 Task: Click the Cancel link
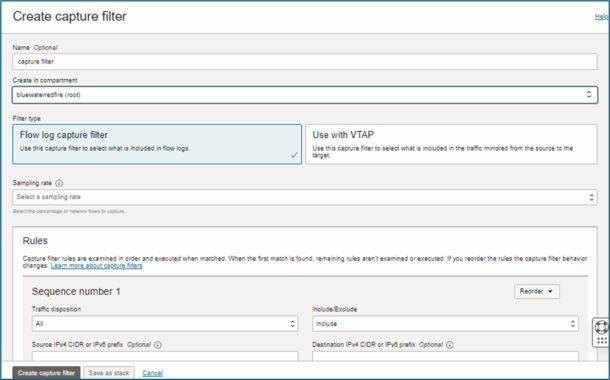(152, 373)
